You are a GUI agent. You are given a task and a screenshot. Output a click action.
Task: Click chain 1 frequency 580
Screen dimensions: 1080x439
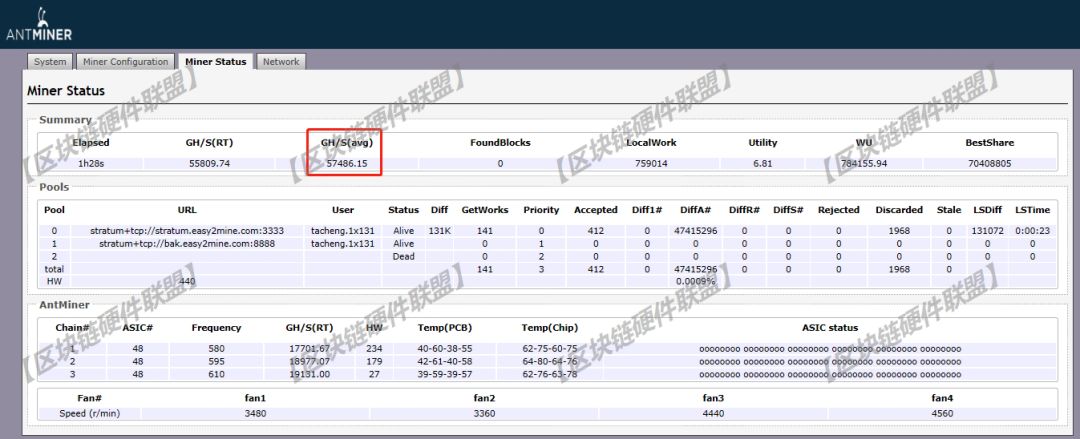pyautogui.click(x=216, y=349)
